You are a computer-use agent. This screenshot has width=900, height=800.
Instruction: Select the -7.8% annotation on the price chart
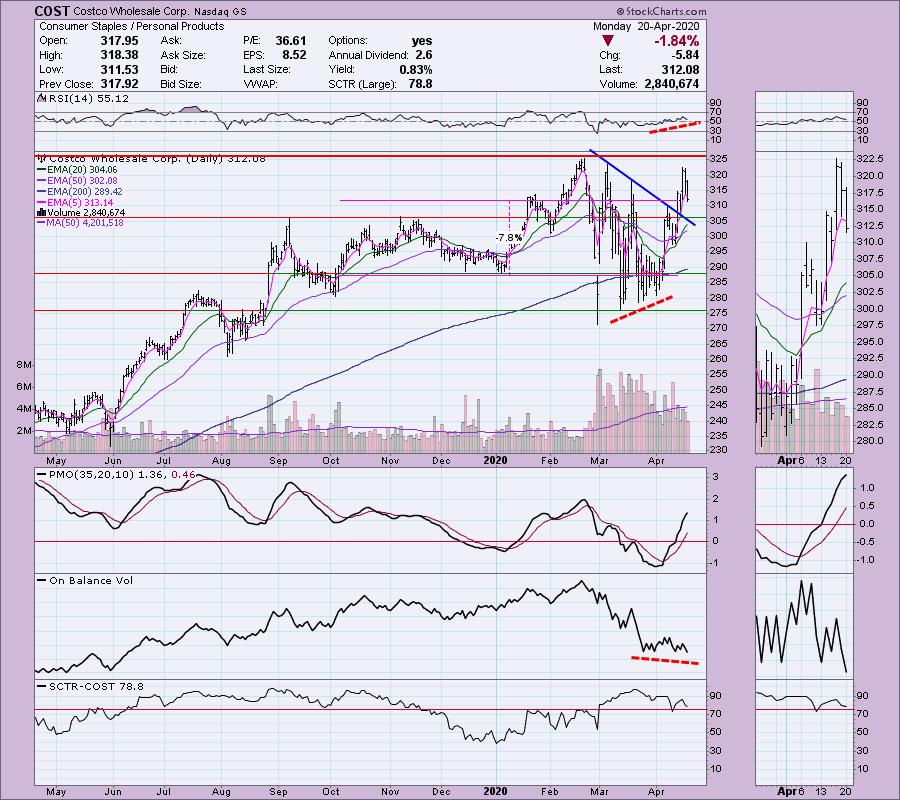point(509,238)
